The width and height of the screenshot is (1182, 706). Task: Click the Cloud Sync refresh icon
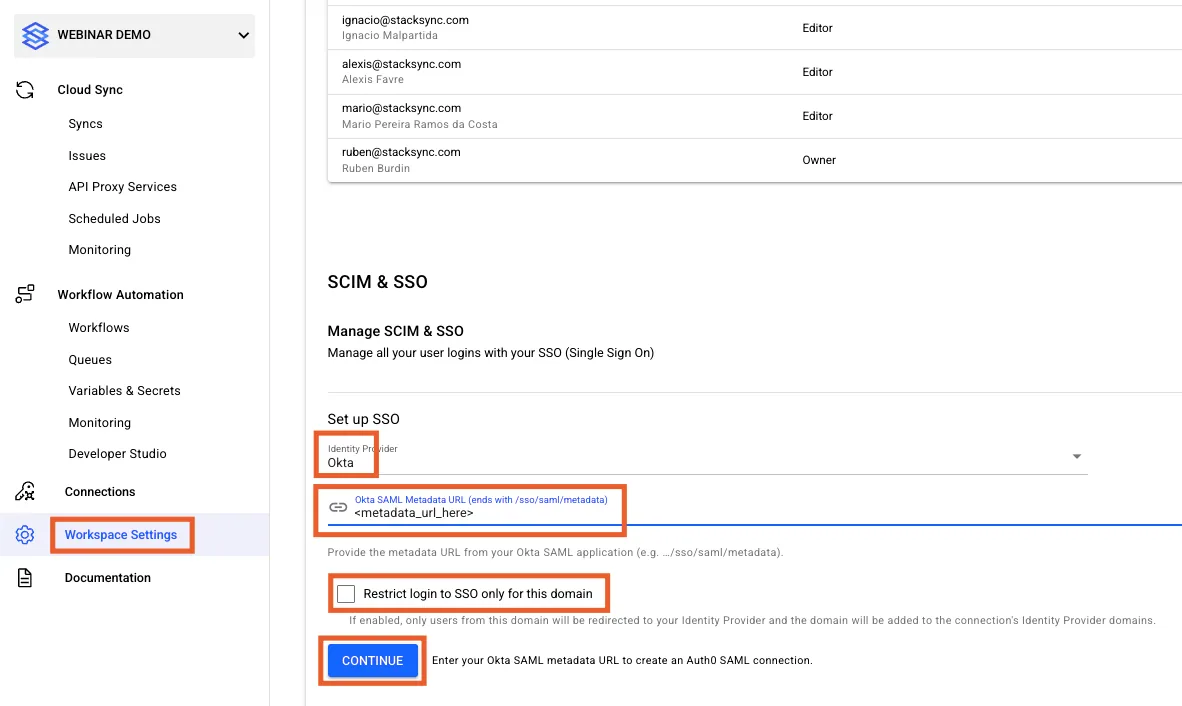(25, 90)
